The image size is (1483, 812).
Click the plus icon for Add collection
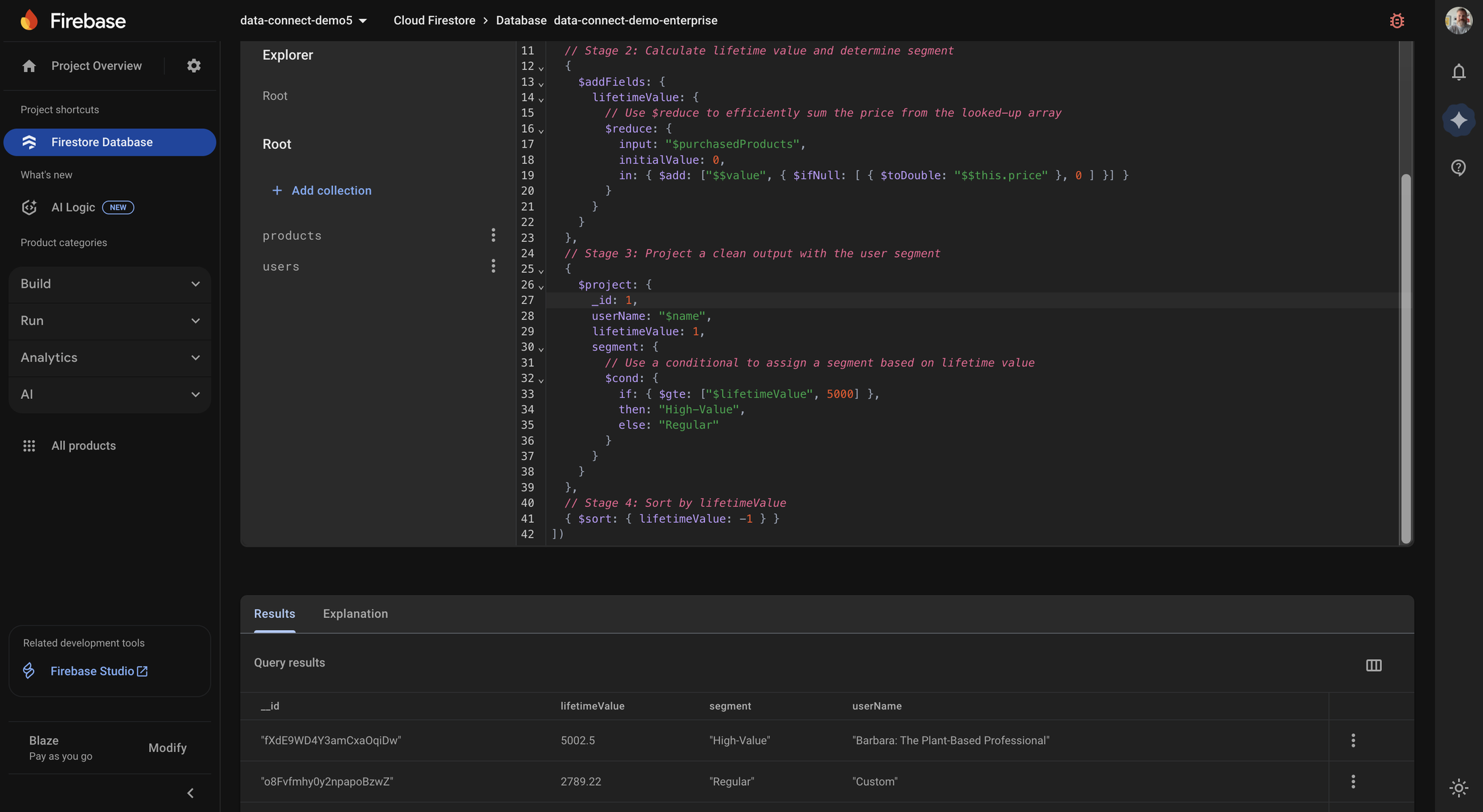(276, 191)
